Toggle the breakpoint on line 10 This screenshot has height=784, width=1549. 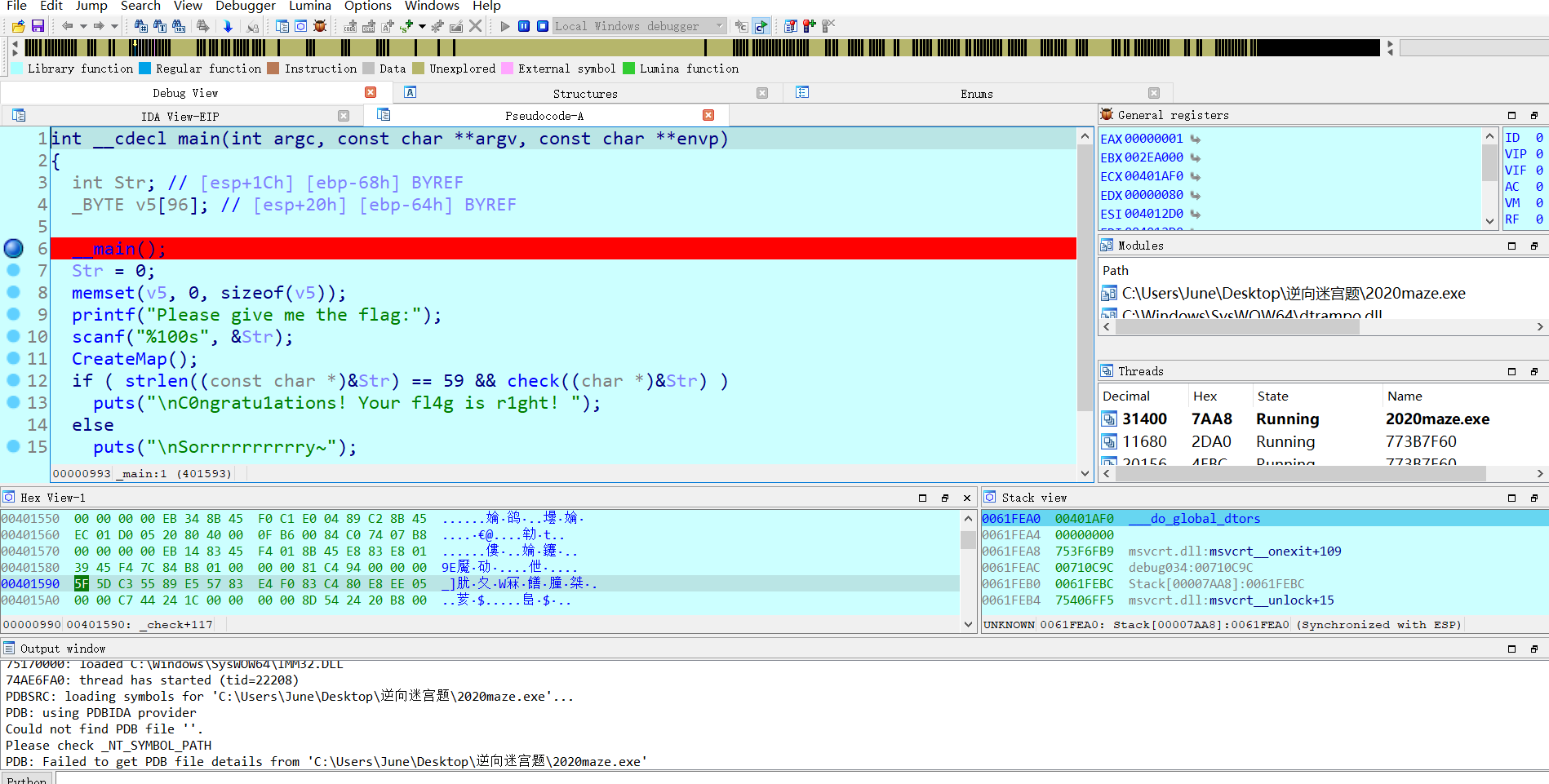(x=13, y=336)
